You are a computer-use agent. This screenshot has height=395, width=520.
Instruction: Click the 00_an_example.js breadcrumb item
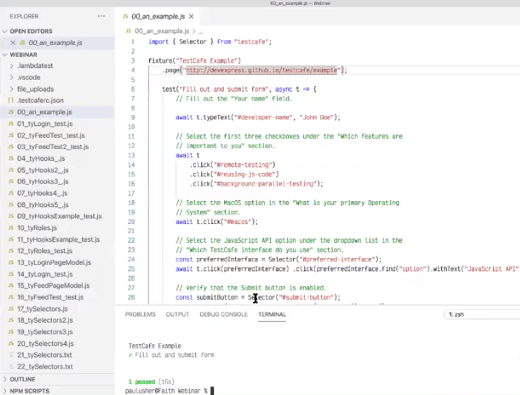coord(162,31)
